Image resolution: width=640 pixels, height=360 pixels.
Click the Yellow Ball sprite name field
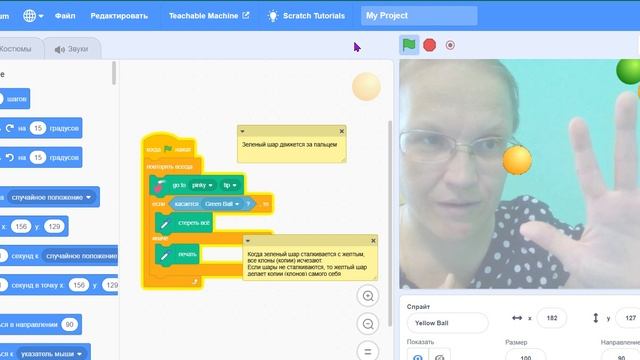448,323
